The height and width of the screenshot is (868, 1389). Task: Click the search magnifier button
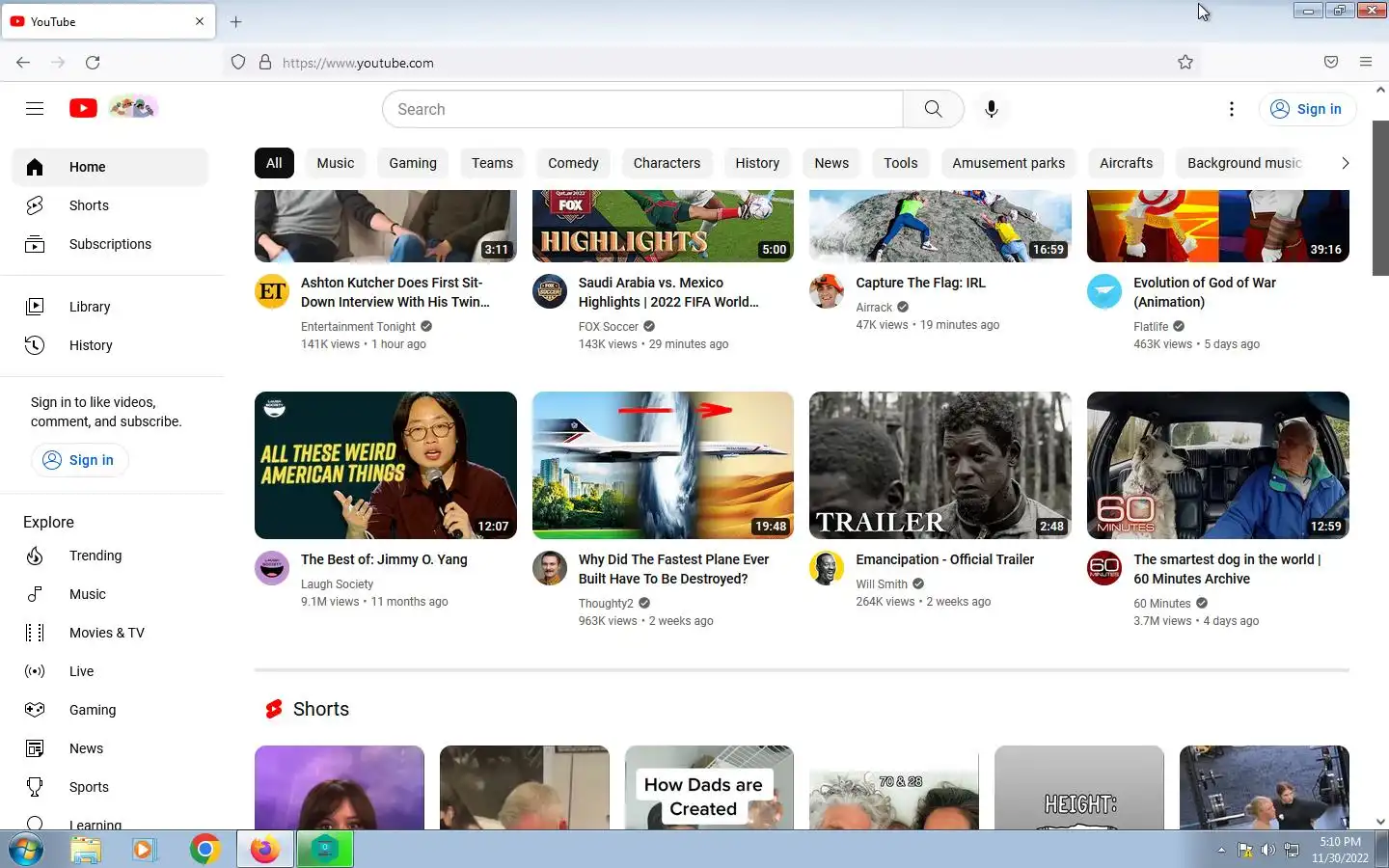(x=933, y=109)
